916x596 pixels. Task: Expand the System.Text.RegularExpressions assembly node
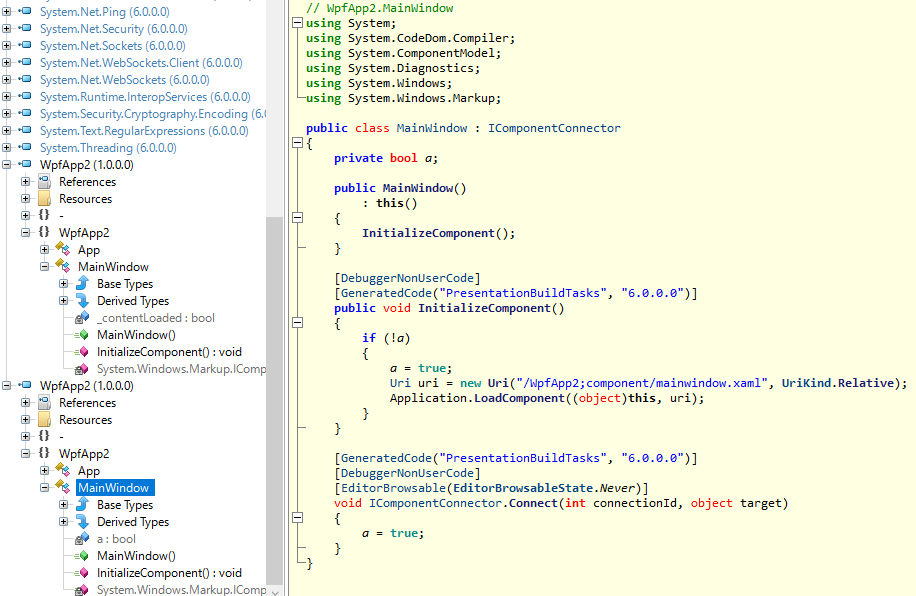pyautogui.click(x=6, y=130)
